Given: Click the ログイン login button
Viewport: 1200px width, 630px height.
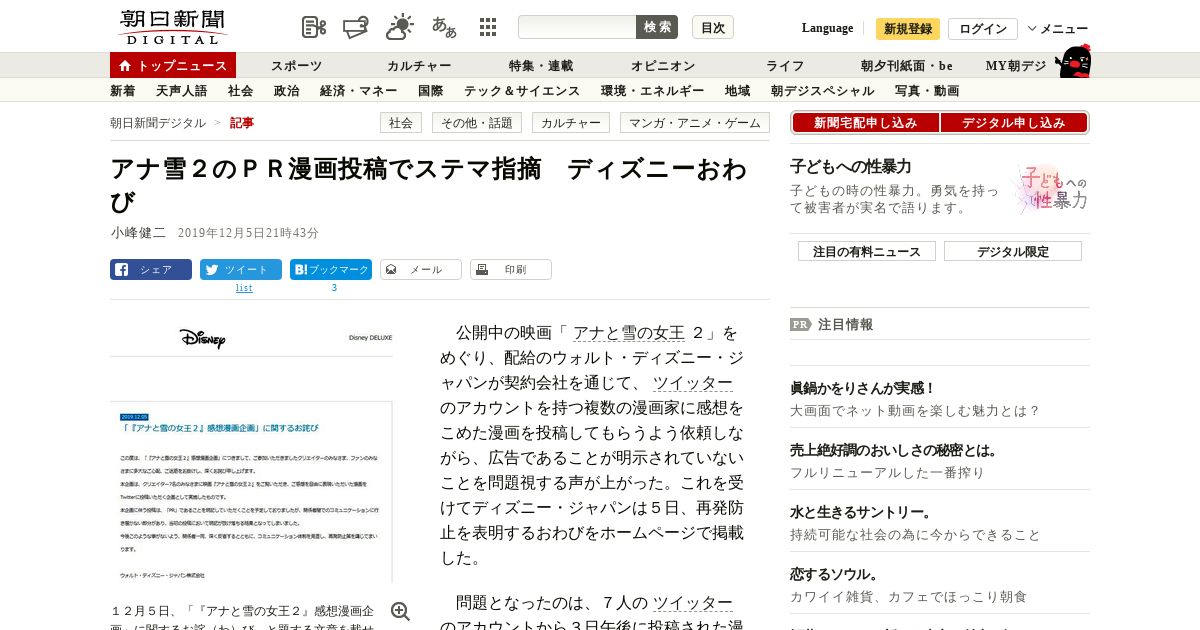Looking at the screenshot, I should (x=983, y=28).
